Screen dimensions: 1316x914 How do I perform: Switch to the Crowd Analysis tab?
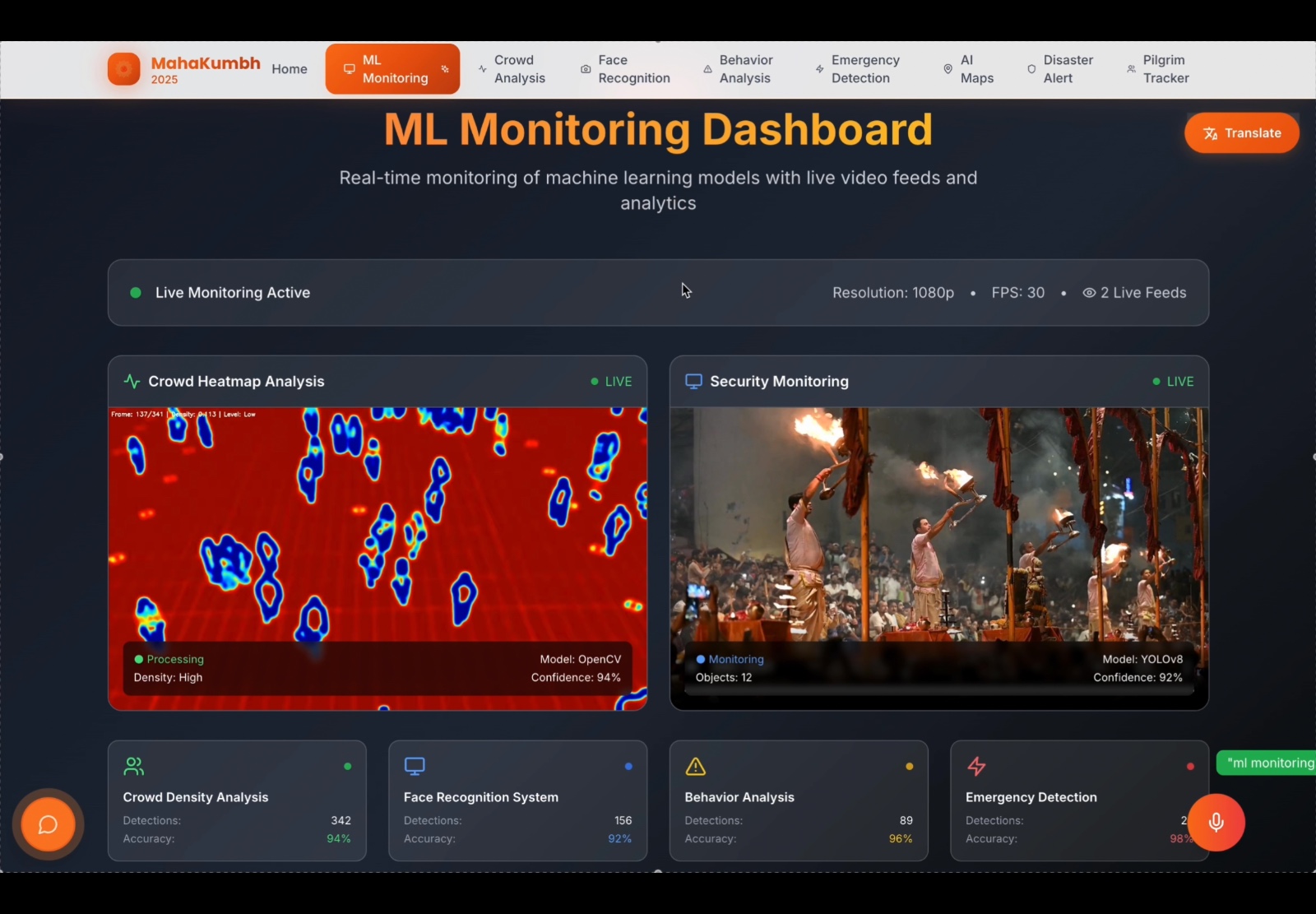512,69
